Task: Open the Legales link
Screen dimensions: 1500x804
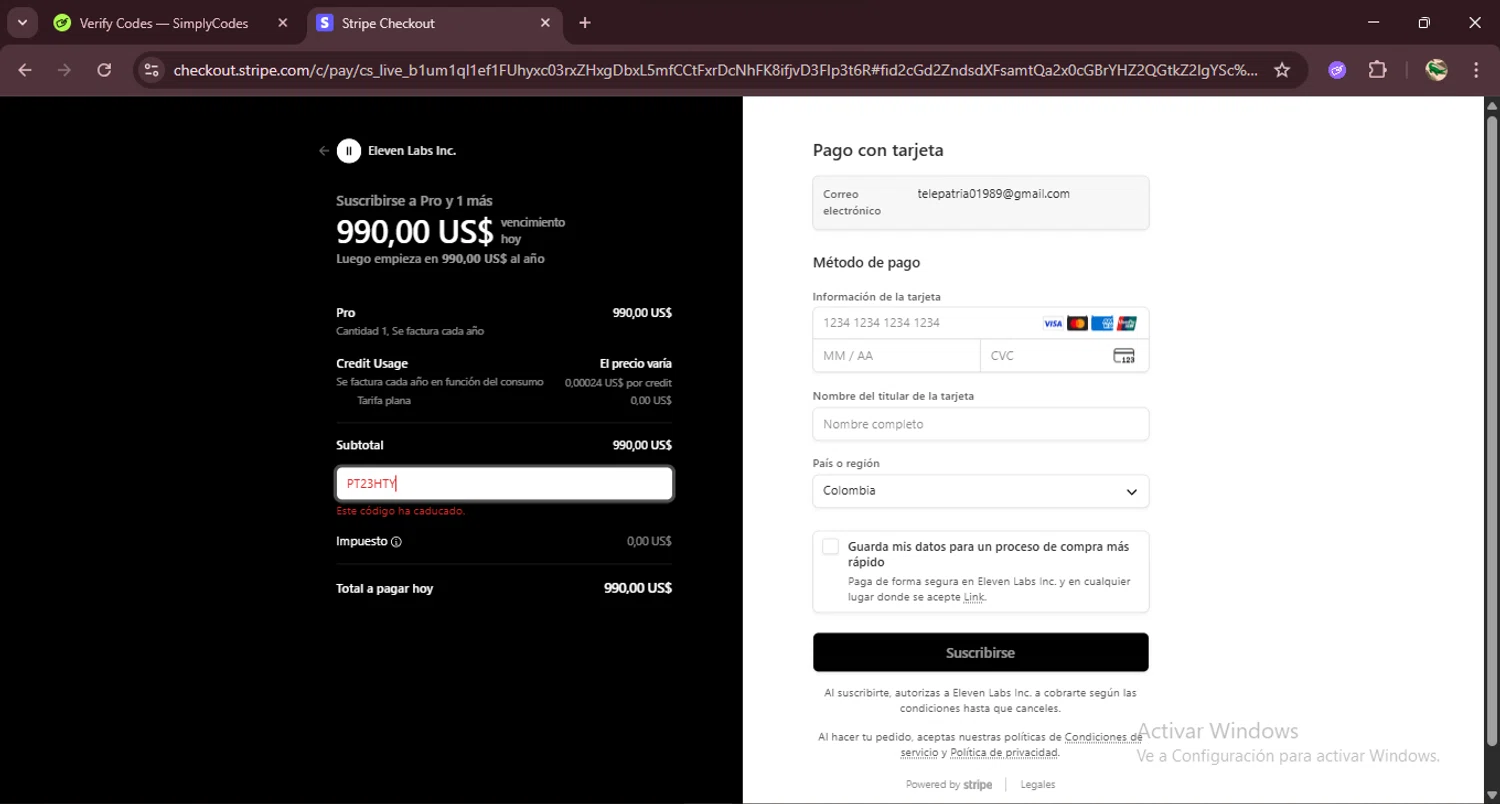Action: pos(1037,785)
